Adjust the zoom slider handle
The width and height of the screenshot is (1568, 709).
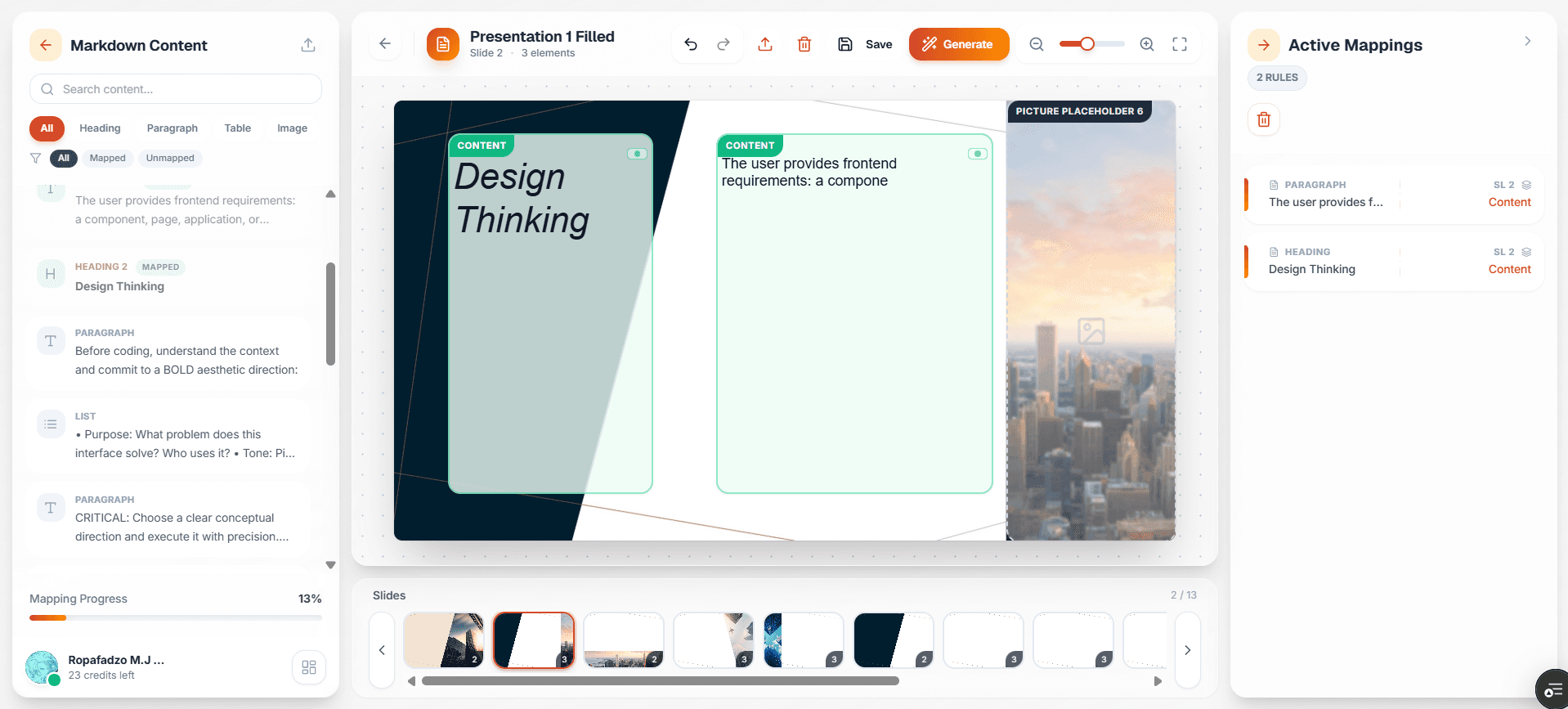(1087, 44)
